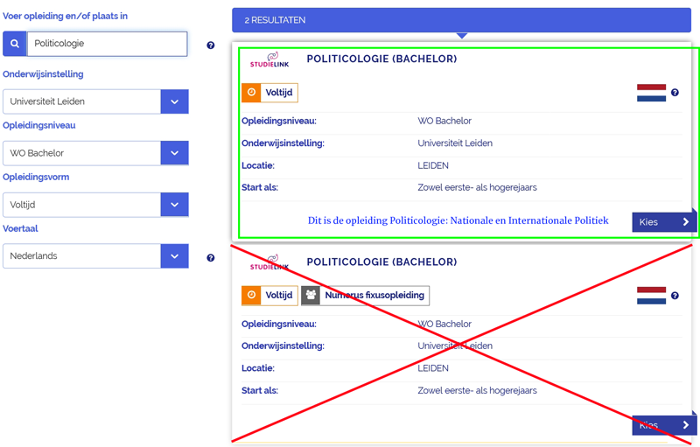Expand the WO Bachelor level dropdown arrow
Image resolution: width=700 pixels, height=447 pixels.
175,153
